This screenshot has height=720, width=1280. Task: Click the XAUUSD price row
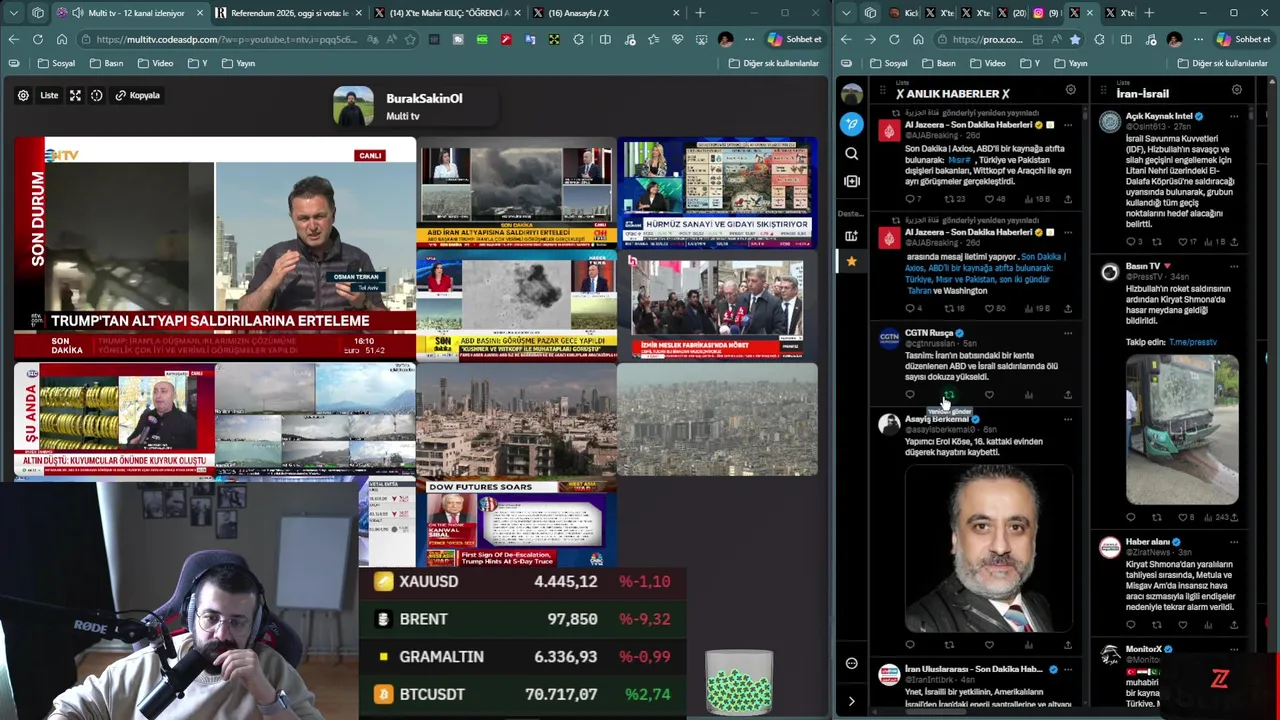pos(522,582)
